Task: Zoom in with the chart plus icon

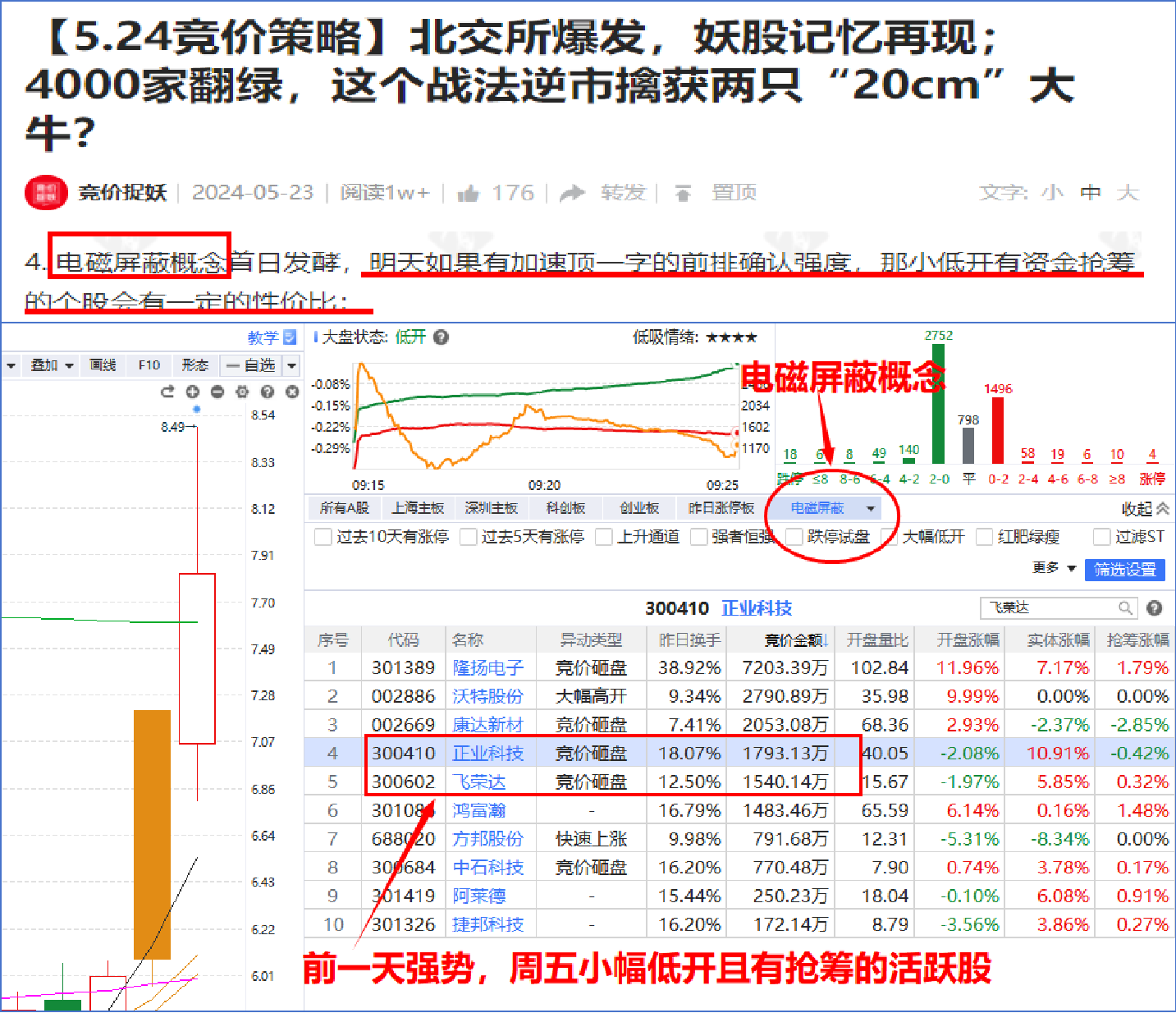Action: [193, 392]
